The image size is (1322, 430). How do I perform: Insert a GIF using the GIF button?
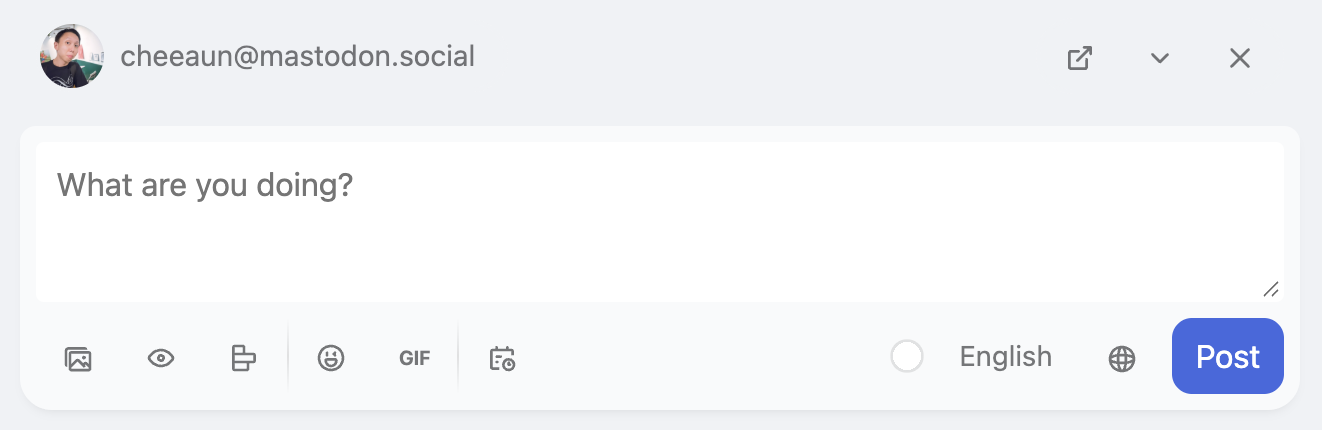[414, 358]
